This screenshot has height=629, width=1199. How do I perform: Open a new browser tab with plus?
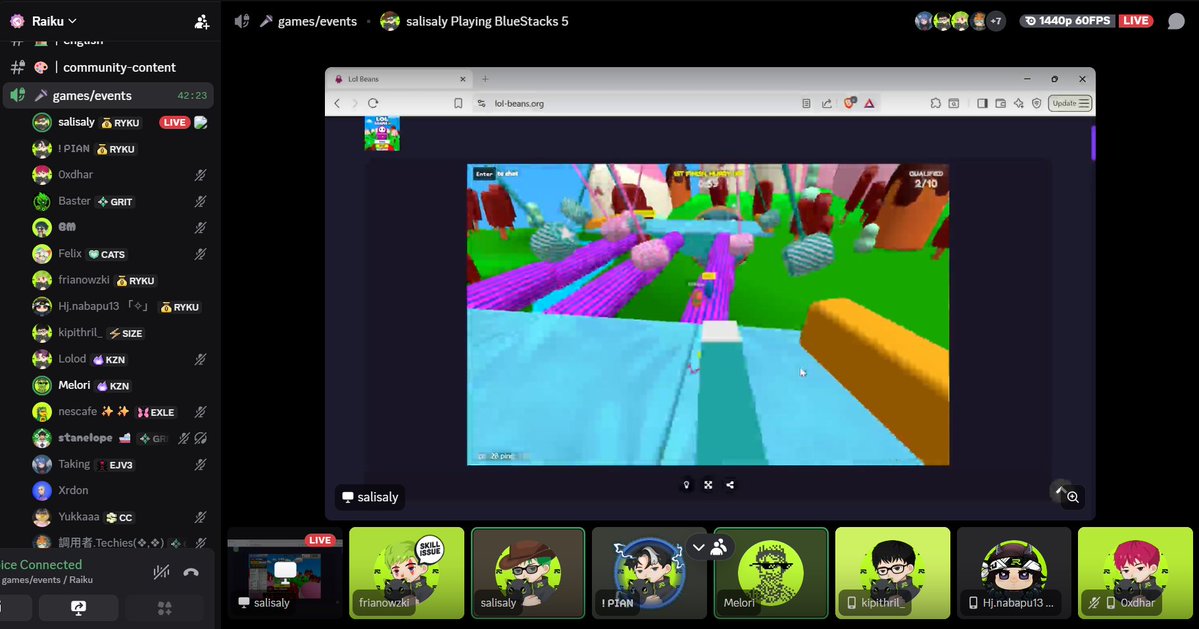(x=485, y=79)
